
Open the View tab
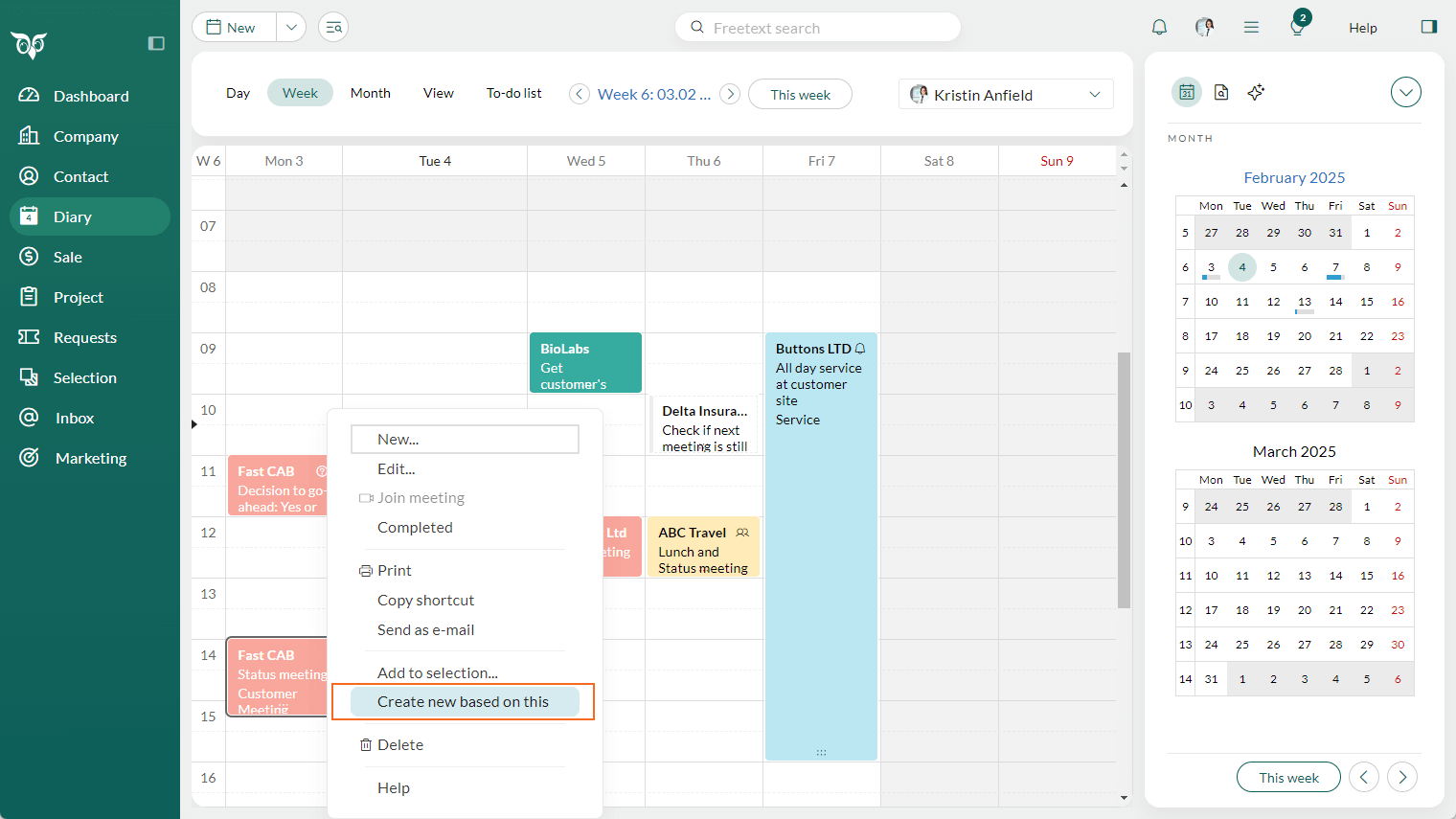(x=439, y=93)
